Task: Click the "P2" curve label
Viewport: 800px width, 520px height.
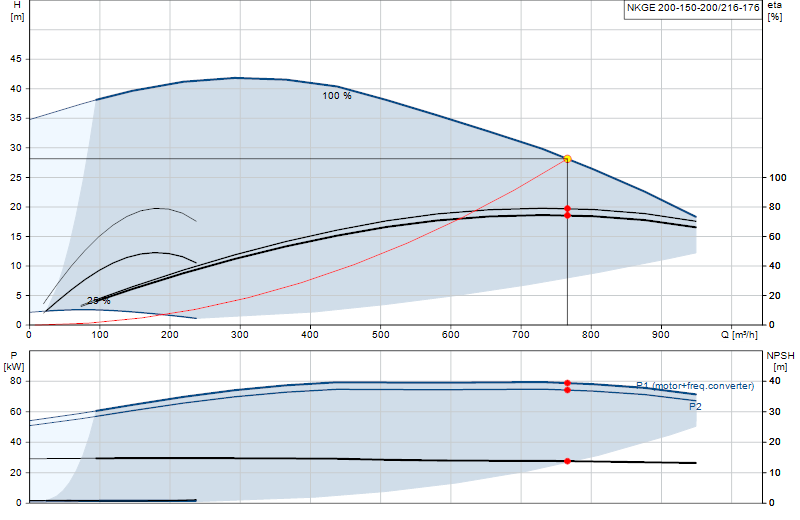Action: pyautogui.click(x=695, y=407)
